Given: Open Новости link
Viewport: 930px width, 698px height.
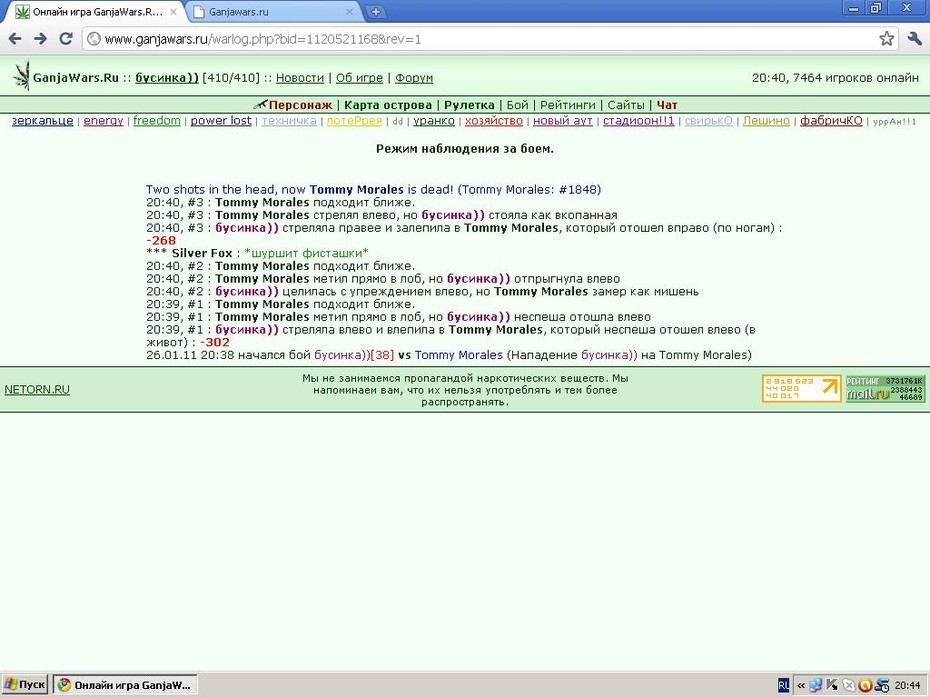Looking at the screenshot, I should coord(300,78).
